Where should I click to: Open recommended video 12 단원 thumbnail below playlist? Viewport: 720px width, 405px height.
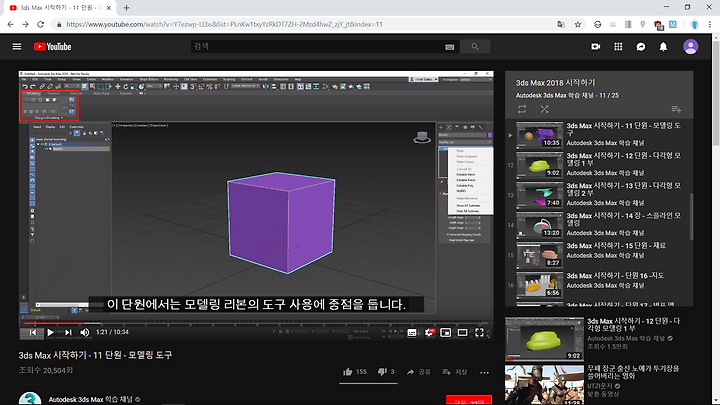(544, 339)
